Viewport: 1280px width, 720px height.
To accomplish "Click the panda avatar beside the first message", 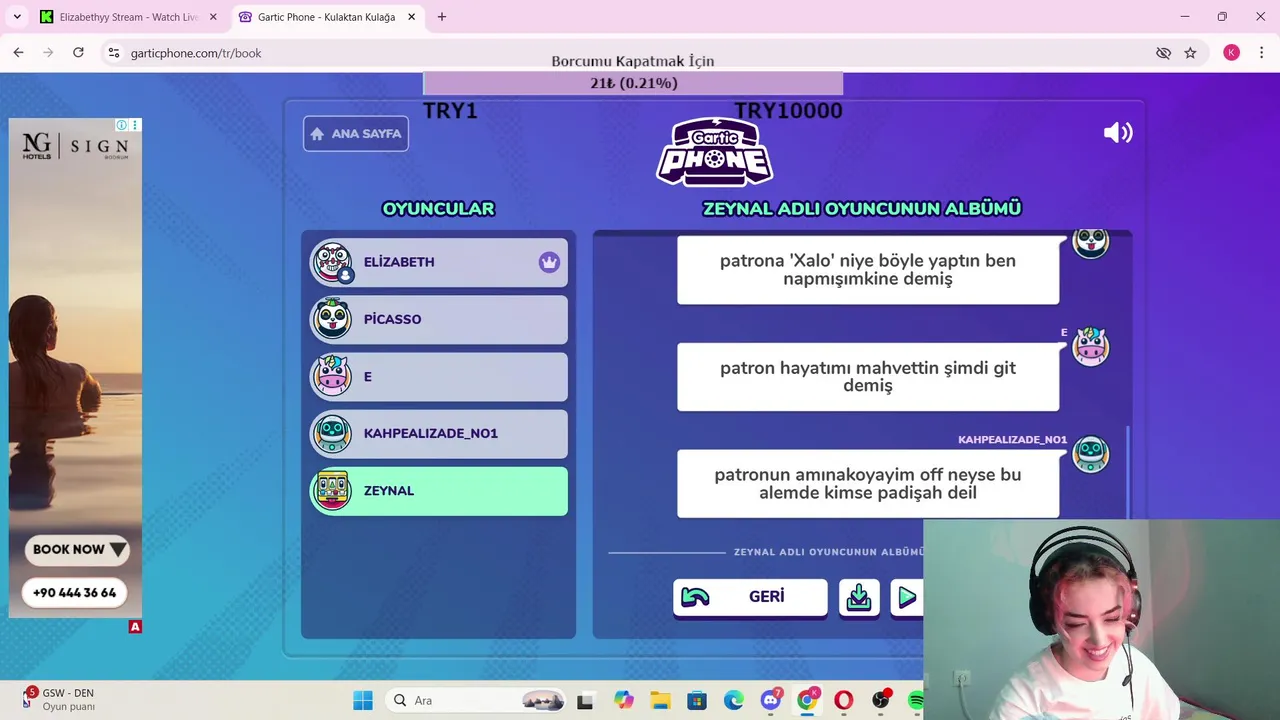I will click(x=1090, y=243).
